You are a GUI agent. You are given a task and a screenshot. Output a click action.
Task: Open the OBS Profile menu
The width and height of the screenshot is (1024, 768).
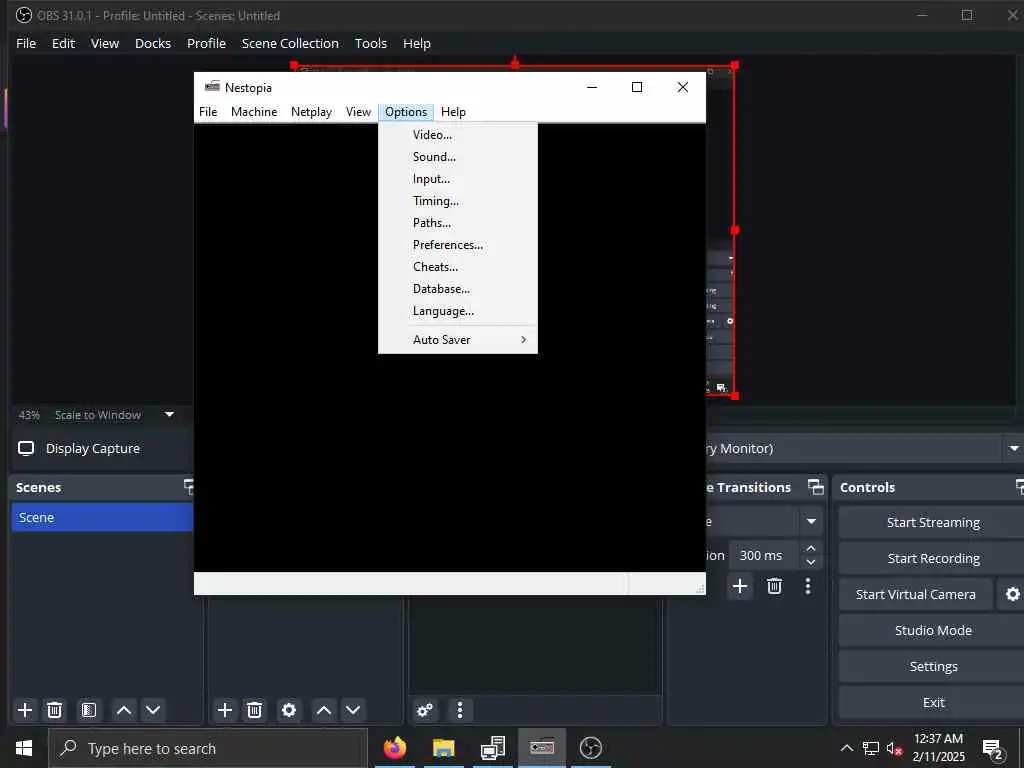(x=206, y=43)
